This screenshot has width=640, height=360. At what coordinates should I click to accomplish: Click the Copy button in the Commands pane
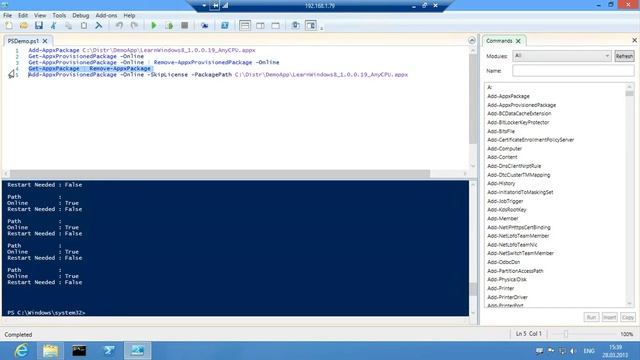(x=627, y=317)
